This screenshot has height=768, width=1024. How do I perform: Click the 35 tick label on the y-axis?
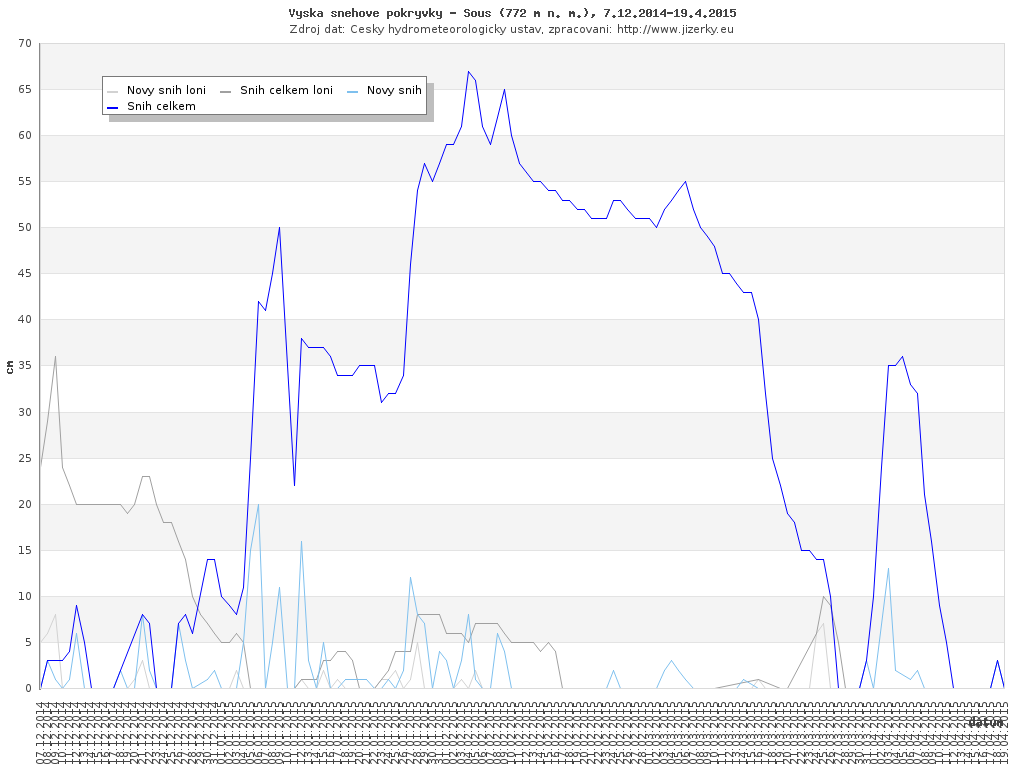[23, 366]
